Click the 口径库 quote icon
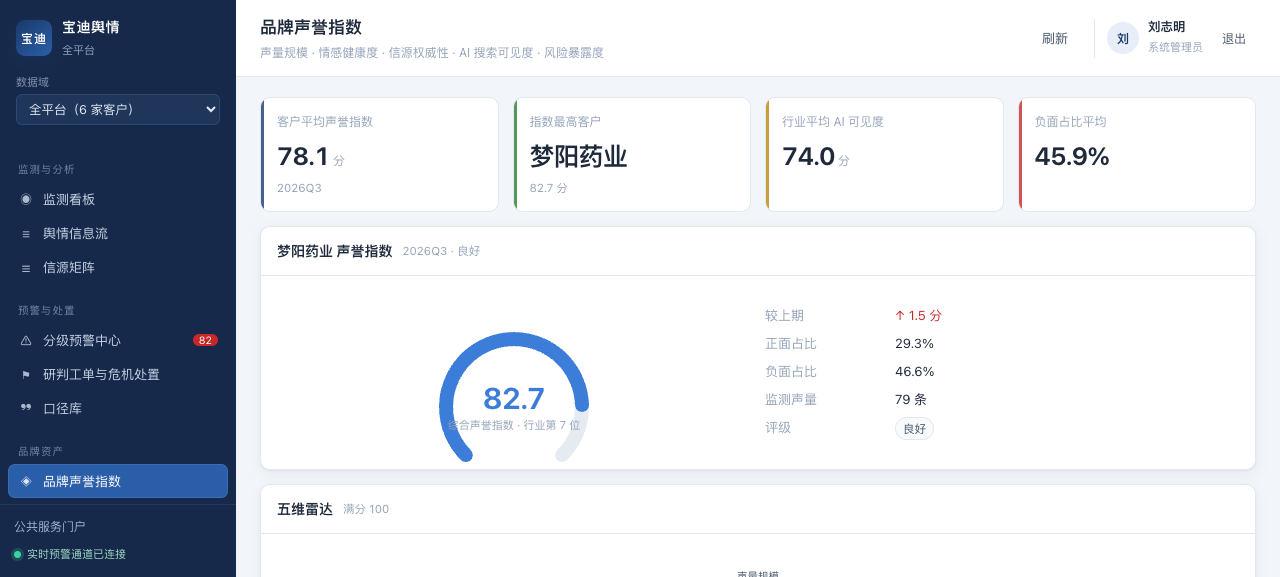The height and width of the screenshot is (577, 1280). click(x=26, y=408)
